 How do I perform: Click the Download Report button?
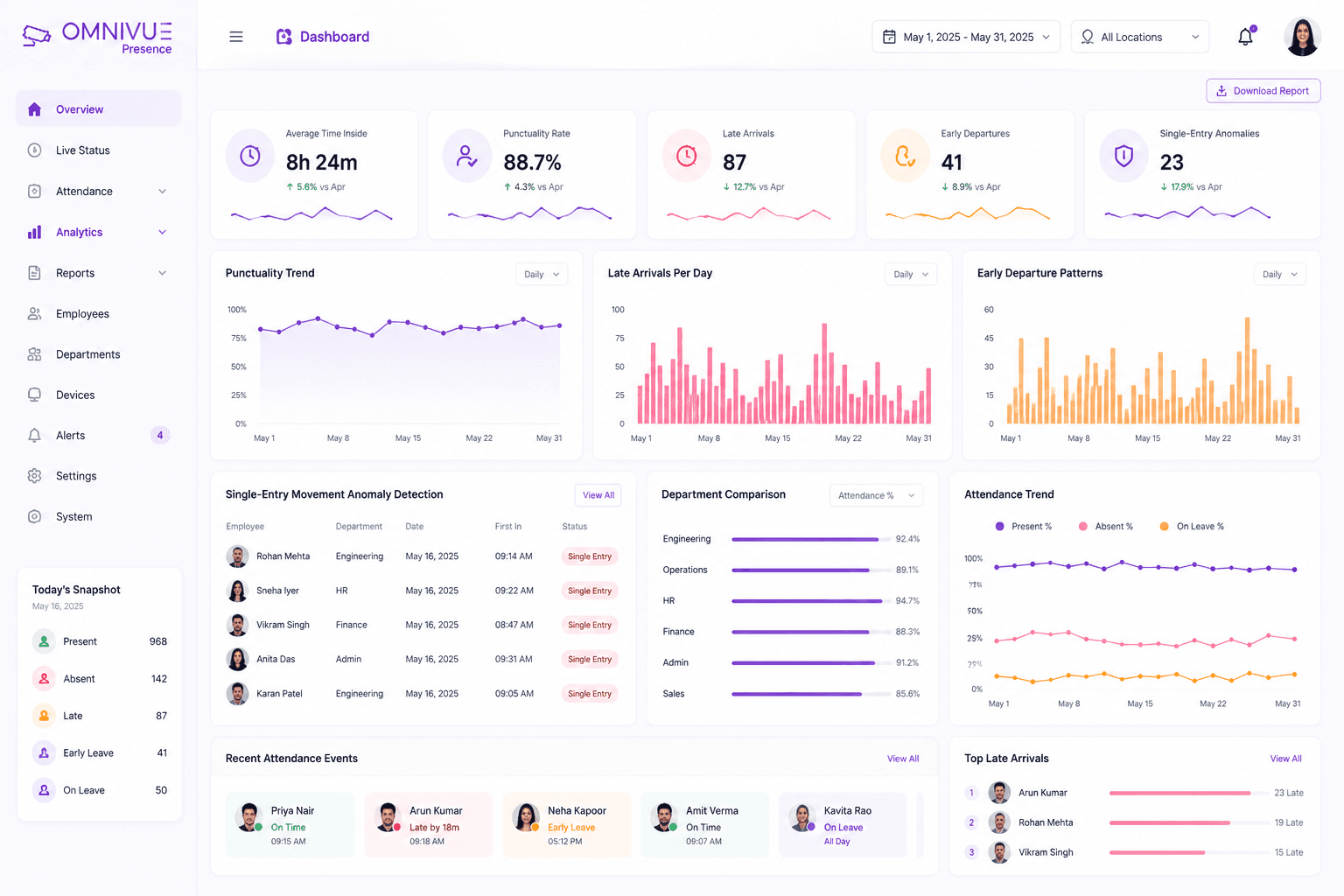1263,91
